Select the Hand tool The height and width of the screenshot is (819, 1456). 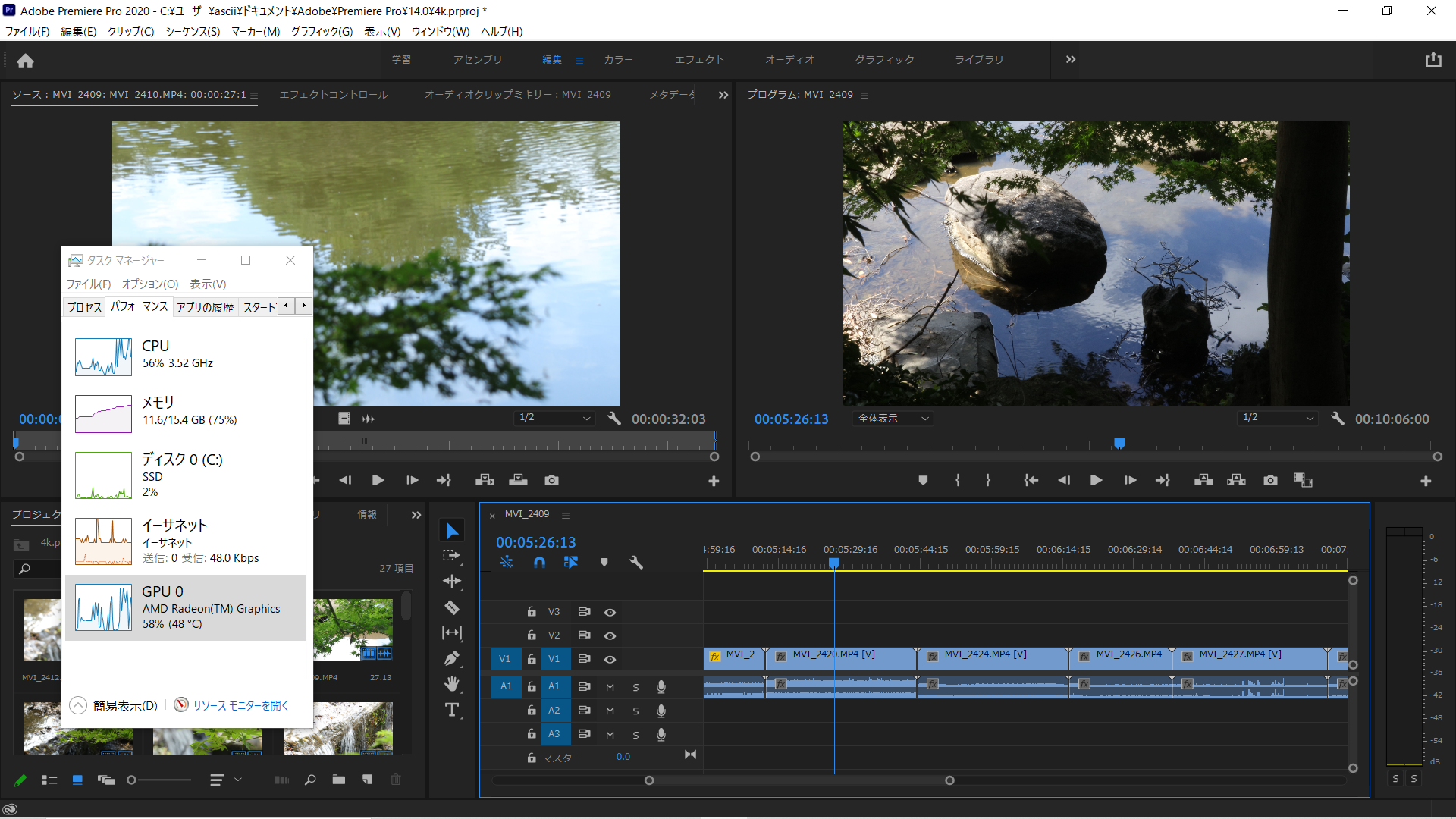[x=452, y=684]
